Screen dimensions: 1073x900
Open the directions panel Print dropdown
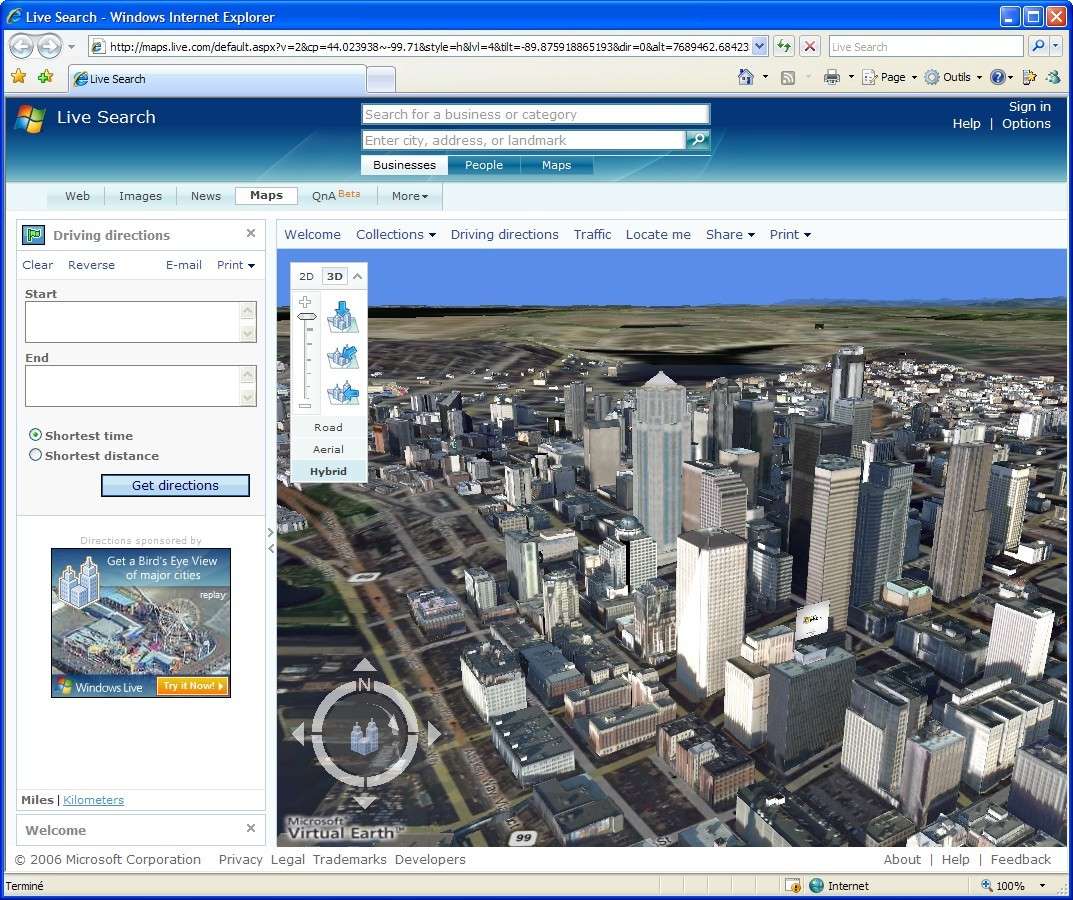236,265
